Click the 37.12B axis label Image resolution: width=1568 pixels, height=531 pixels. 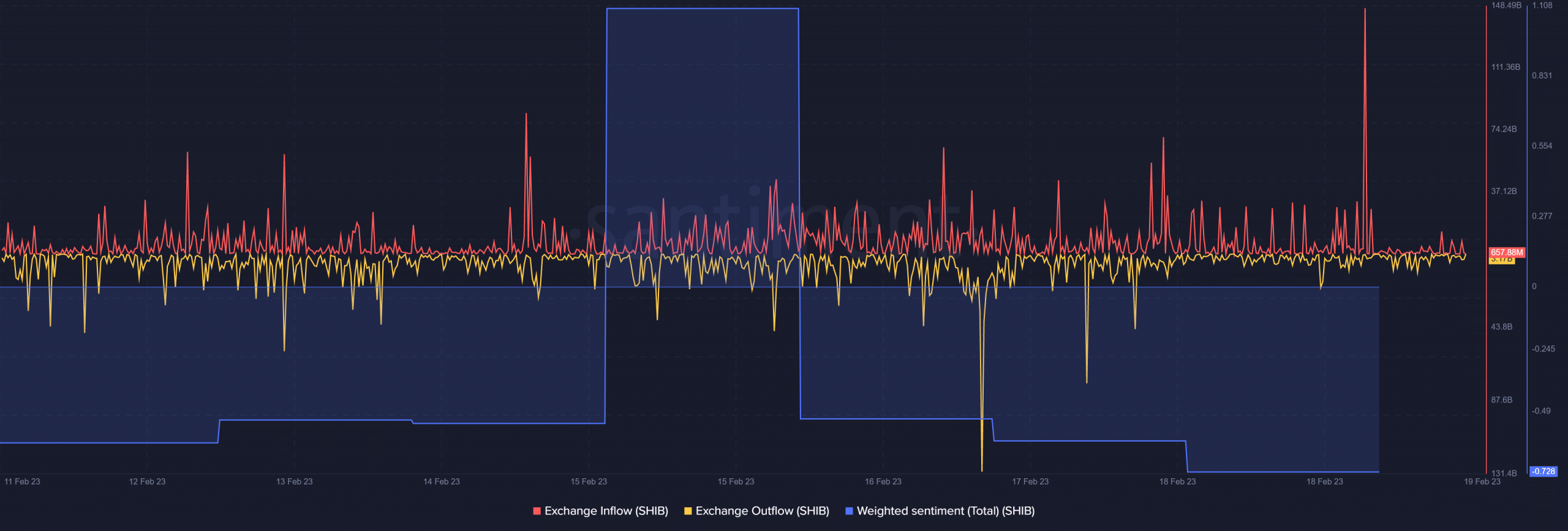click(1504, 191)
